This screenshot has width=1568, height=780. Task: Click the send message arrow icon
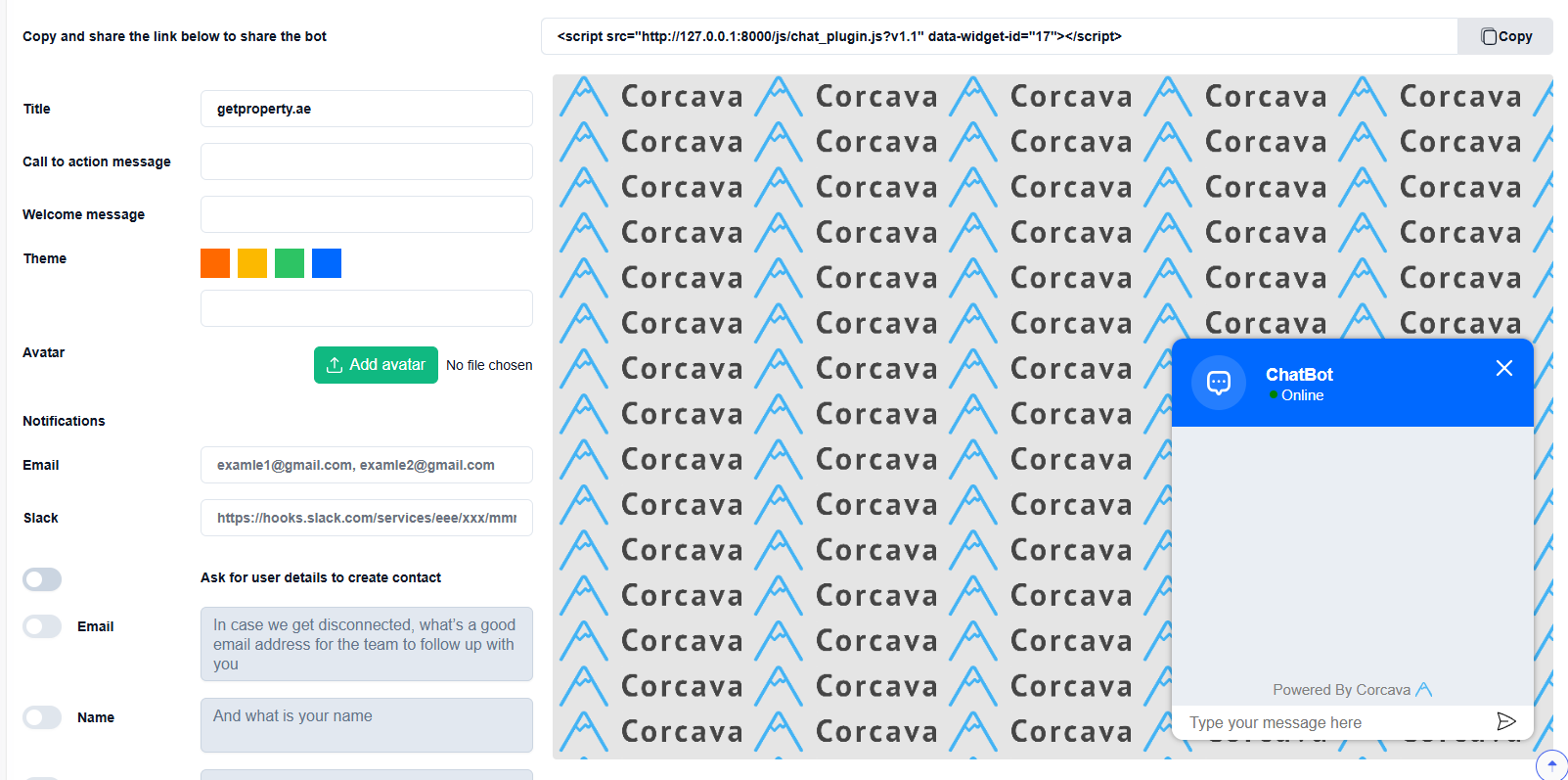coord(1505,721)
